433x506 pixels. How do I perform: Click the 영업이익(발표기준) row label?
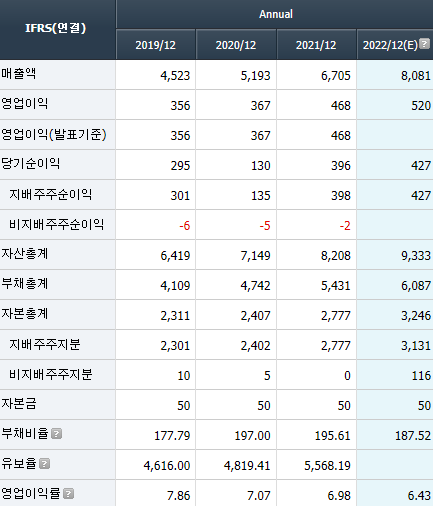pyautogui.click(x=54, y=134)
